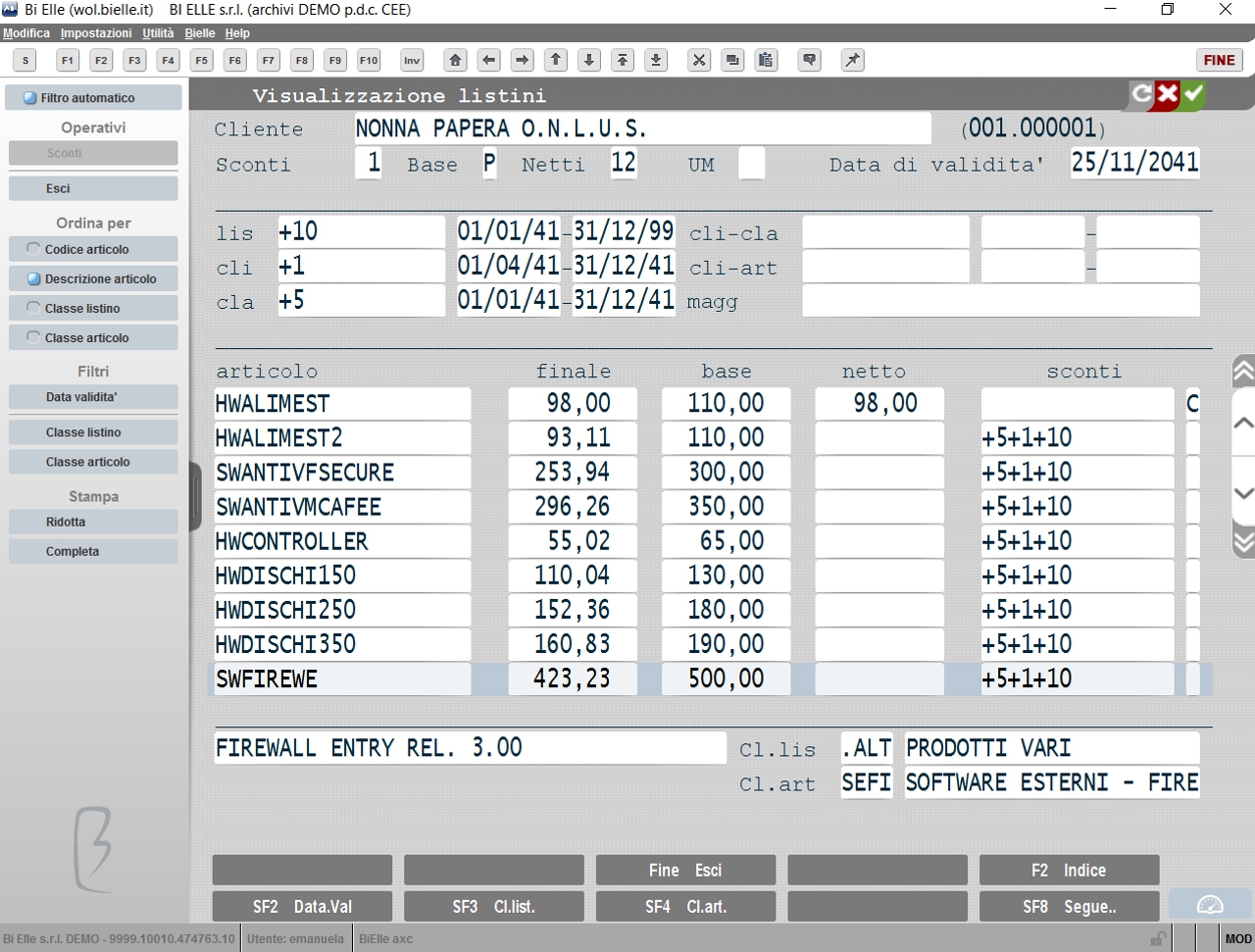This screenshot has width=1255, height=952.
Task: Open the Impostazioni menu
Action: [x=96, y=33]
